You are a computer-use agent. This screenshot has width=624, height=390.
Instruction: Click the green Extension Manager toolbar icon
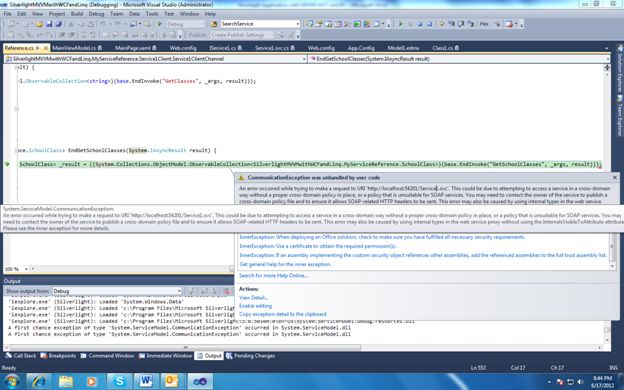tap(357, 24)
